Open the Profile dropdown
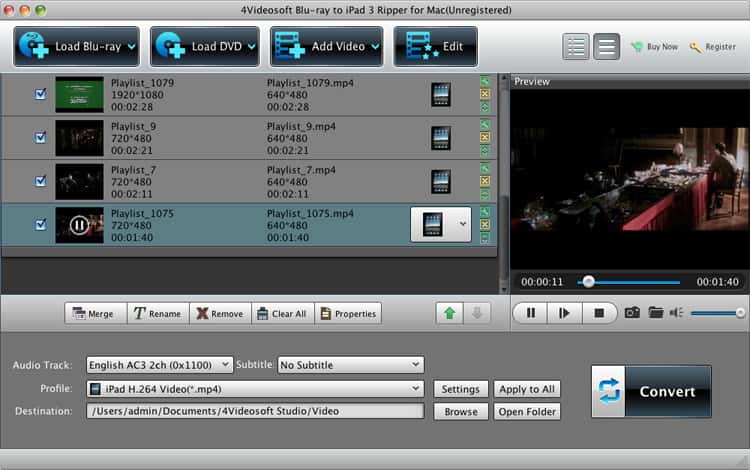Image resolution: width=750 pixels, height=470 pixels. 255,389
